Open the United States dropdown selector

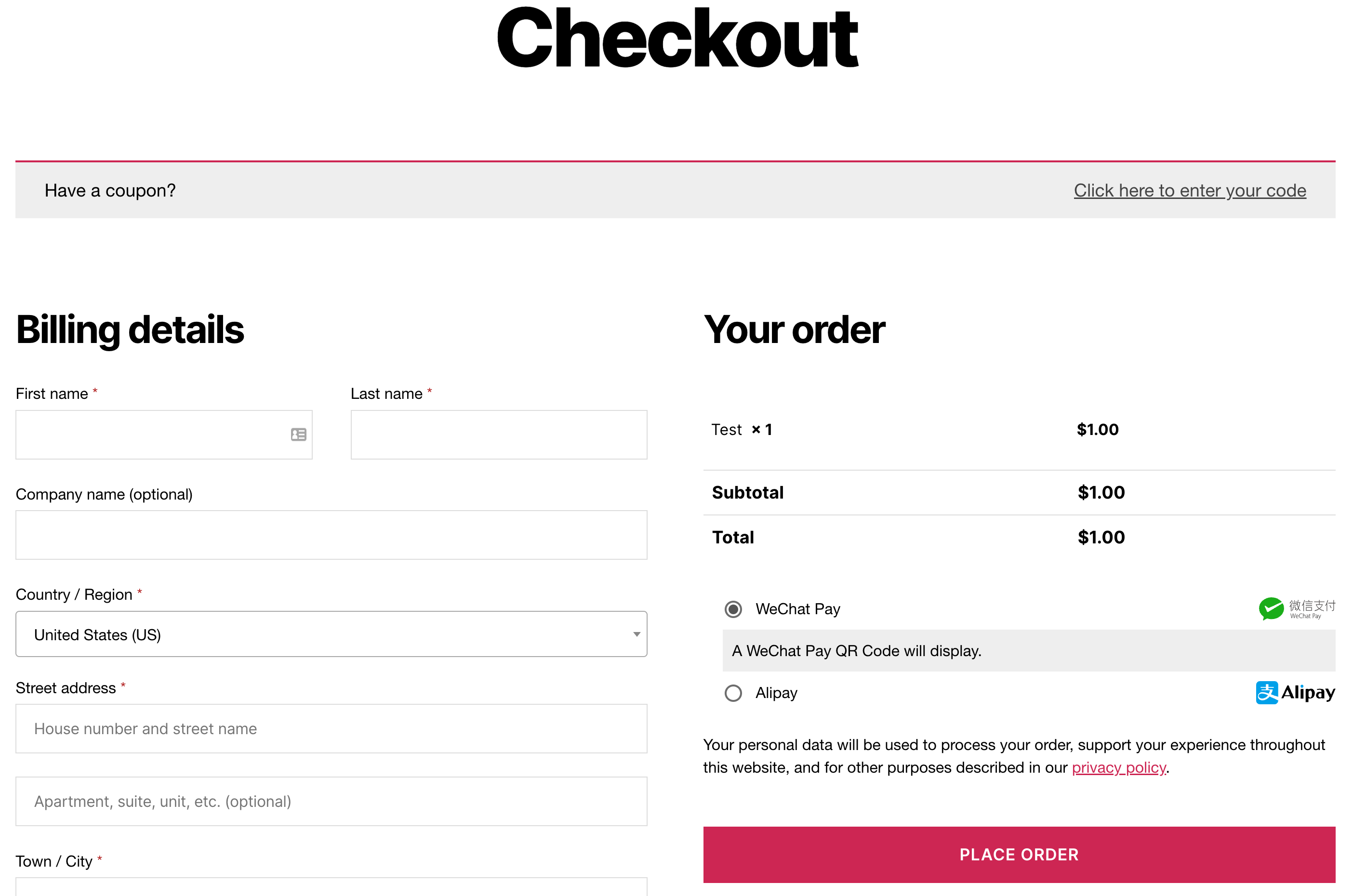(334, 634)
